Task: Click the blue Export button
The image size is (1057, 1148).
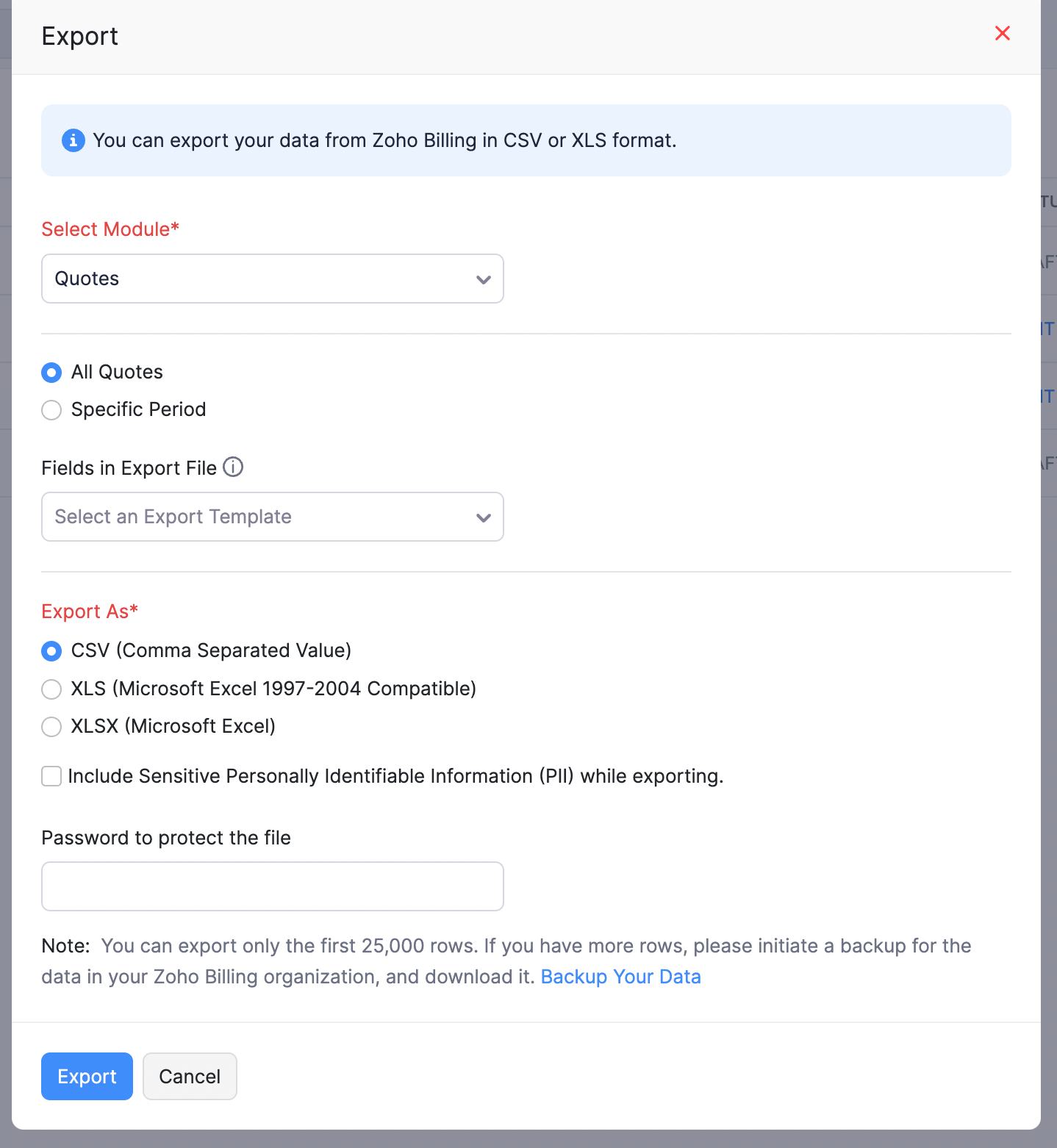Action: pyautogui.click(x=86, y=1076)
